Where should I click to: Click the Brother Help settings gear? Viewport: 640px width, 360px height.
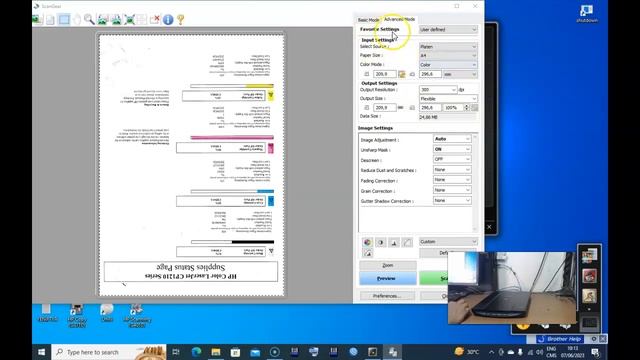pos(594,339)
